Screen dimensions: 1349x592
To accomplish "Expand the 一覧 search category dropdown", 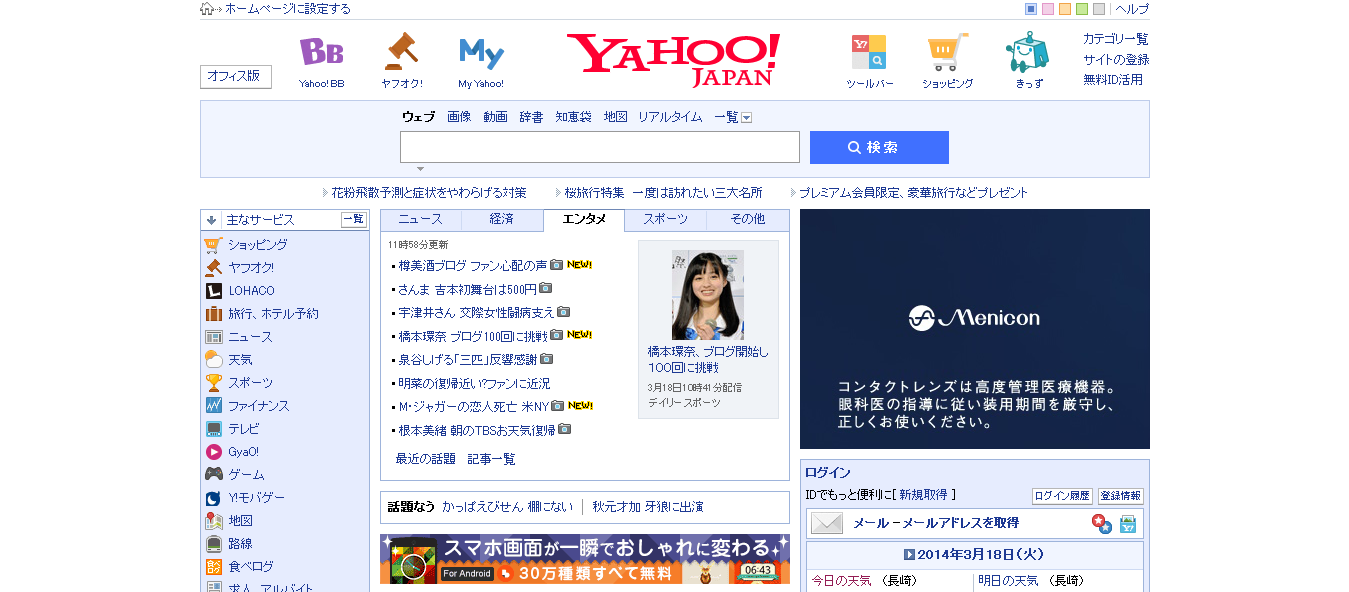I will coord(746,117).
